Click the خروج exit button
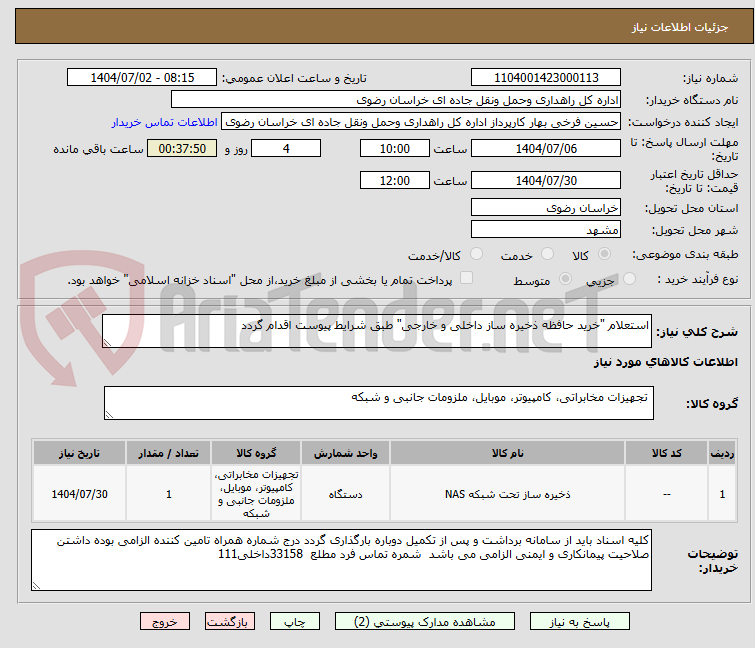The image size is (755, 648). tap(165, 621)
